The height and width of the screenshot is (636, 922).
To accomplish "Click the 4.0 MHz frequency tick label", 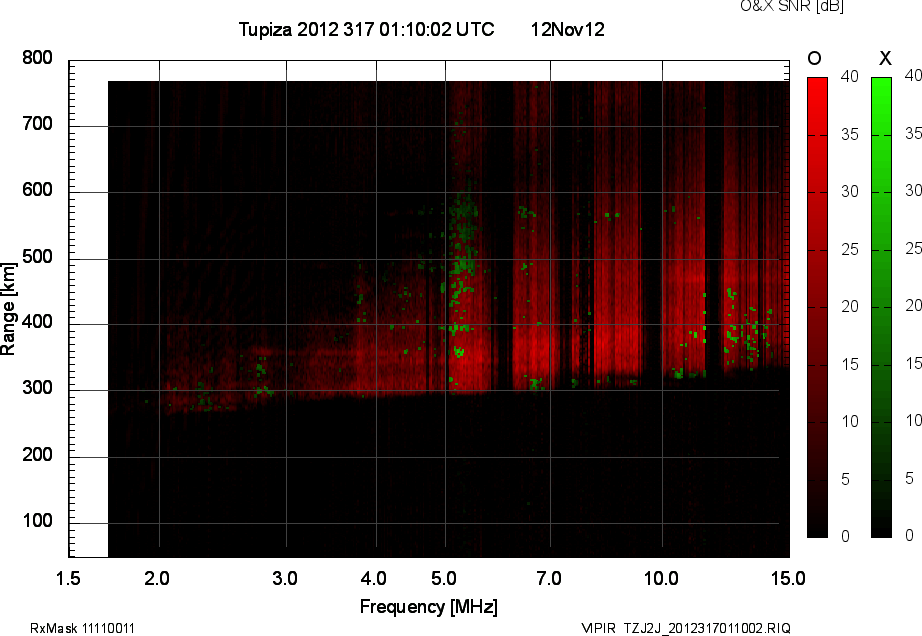I will pos(374,579).
